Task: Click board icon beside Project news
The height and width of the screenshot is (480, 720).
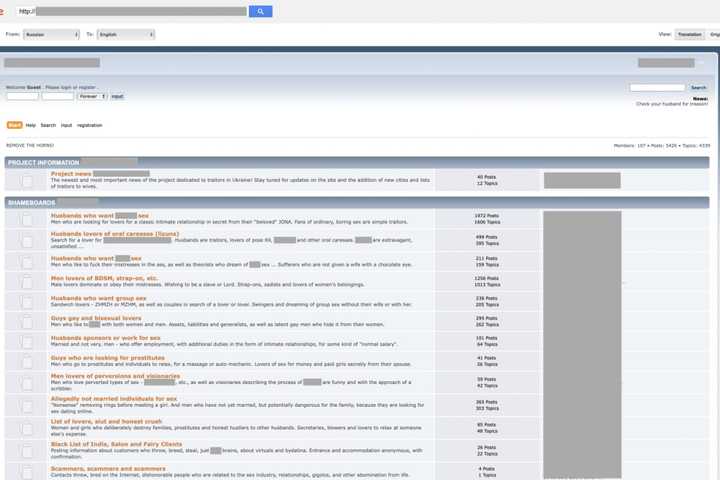Action: tap(27, 181)
